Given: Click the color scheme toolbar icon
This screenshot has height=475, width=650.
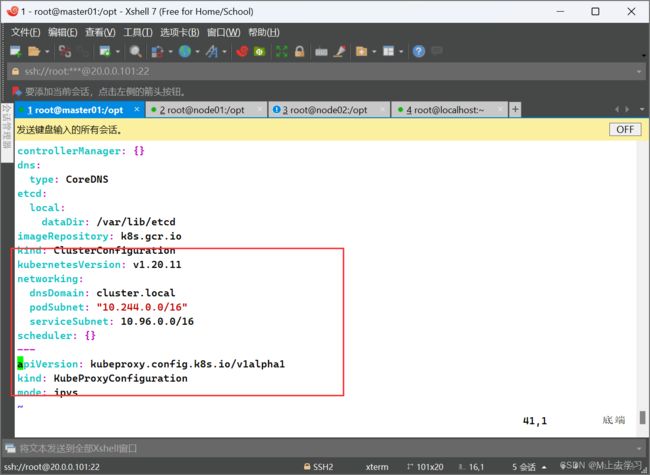Looking at the screenshot, I should (158, 51).
